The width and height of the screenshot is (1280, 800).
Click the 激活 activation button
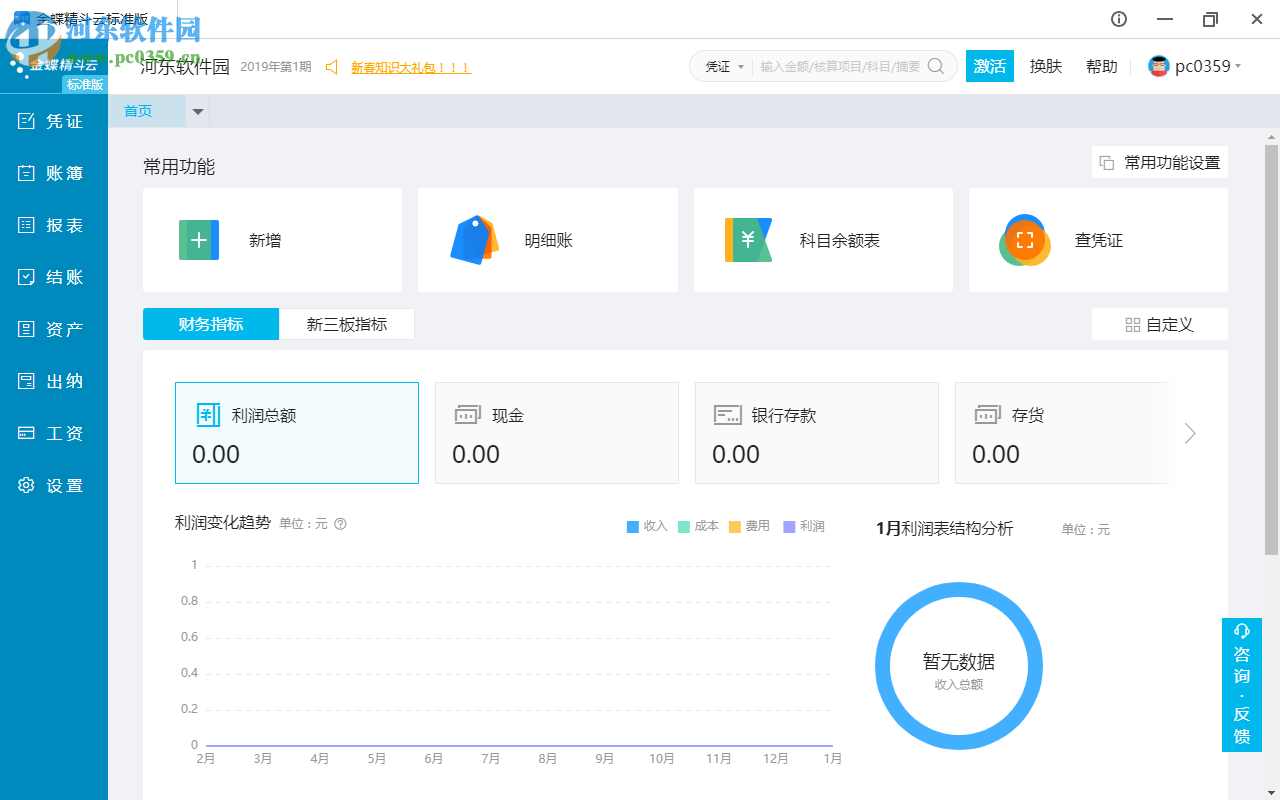(989, 65)
